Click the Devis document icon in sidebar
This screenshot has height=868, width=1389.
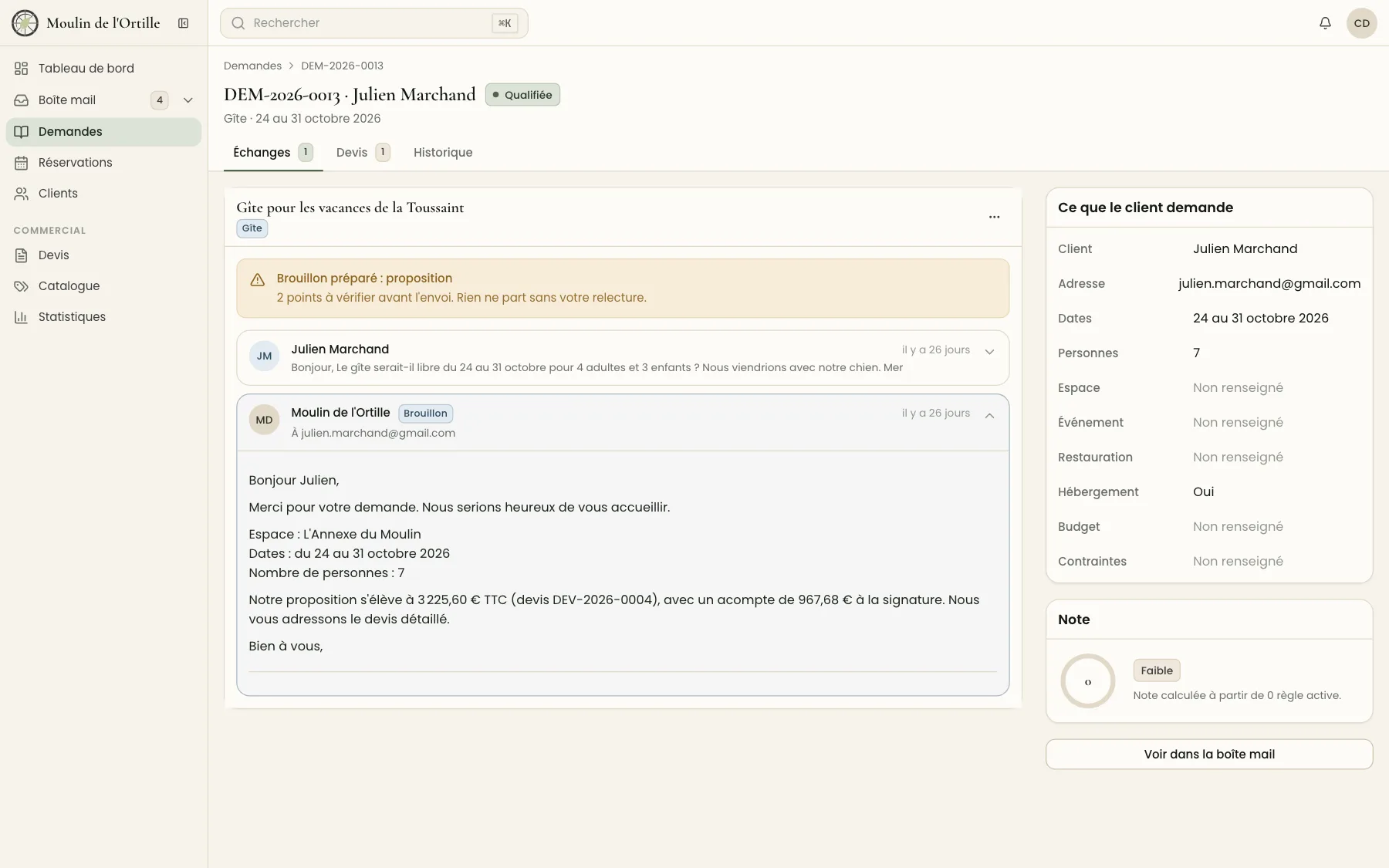[x=22, y=255]
